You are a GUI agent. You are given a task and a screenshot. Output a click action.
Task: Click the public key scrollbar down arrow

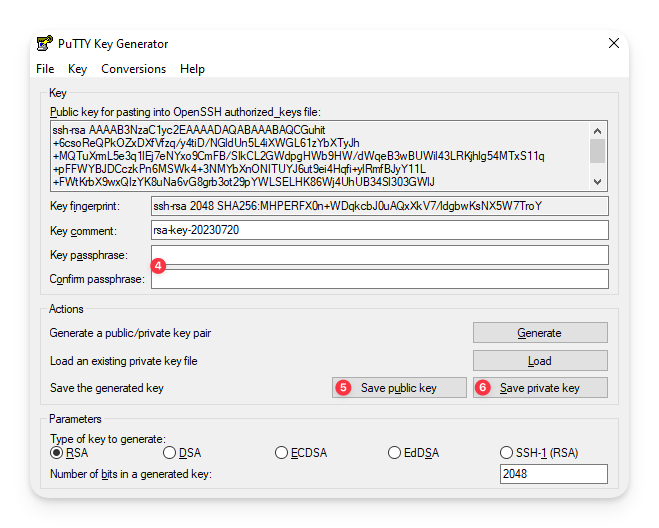[598, 182]
